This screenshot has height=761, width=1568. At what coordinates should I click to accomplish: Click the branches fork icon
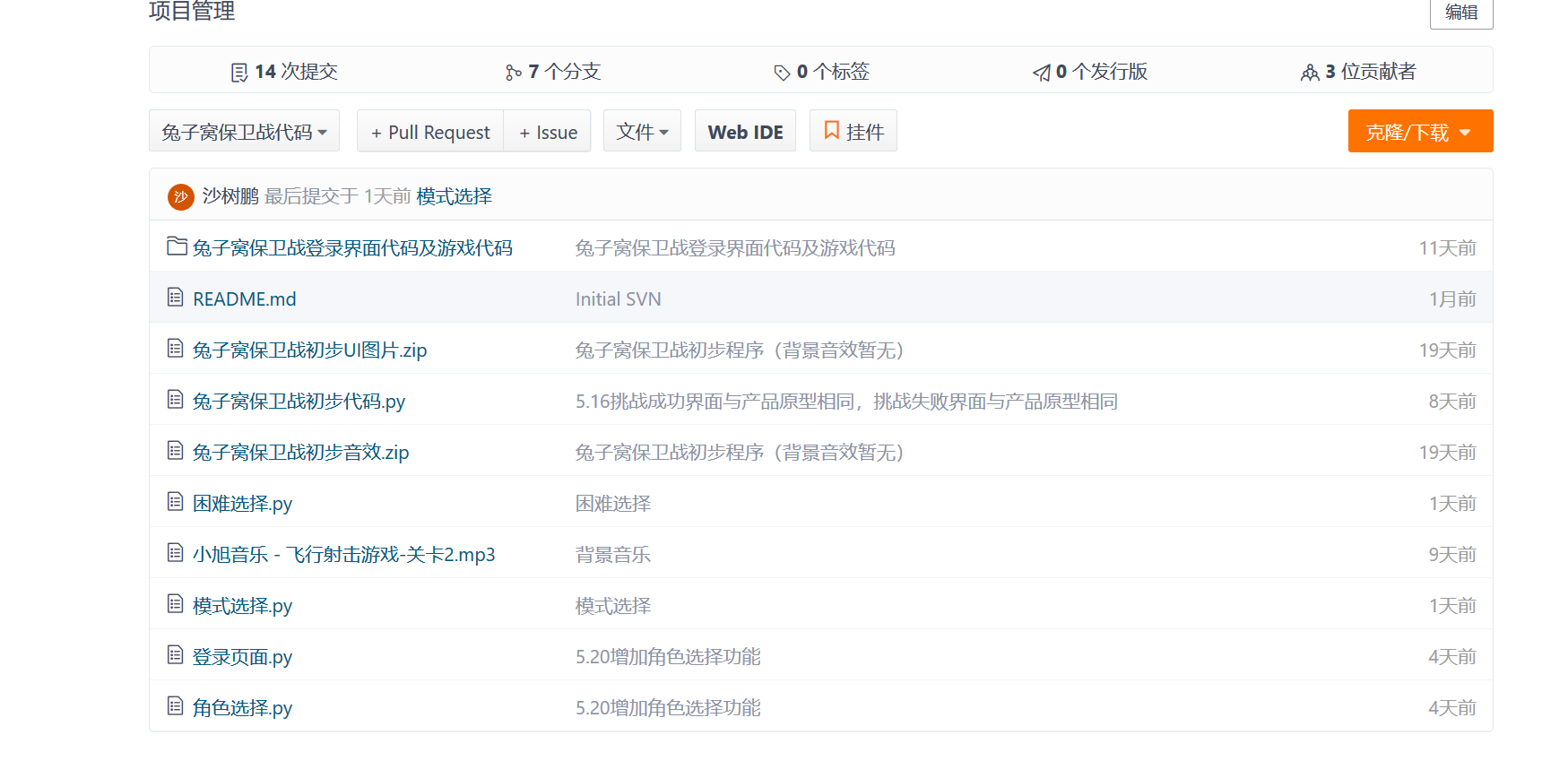coord(513,73)
